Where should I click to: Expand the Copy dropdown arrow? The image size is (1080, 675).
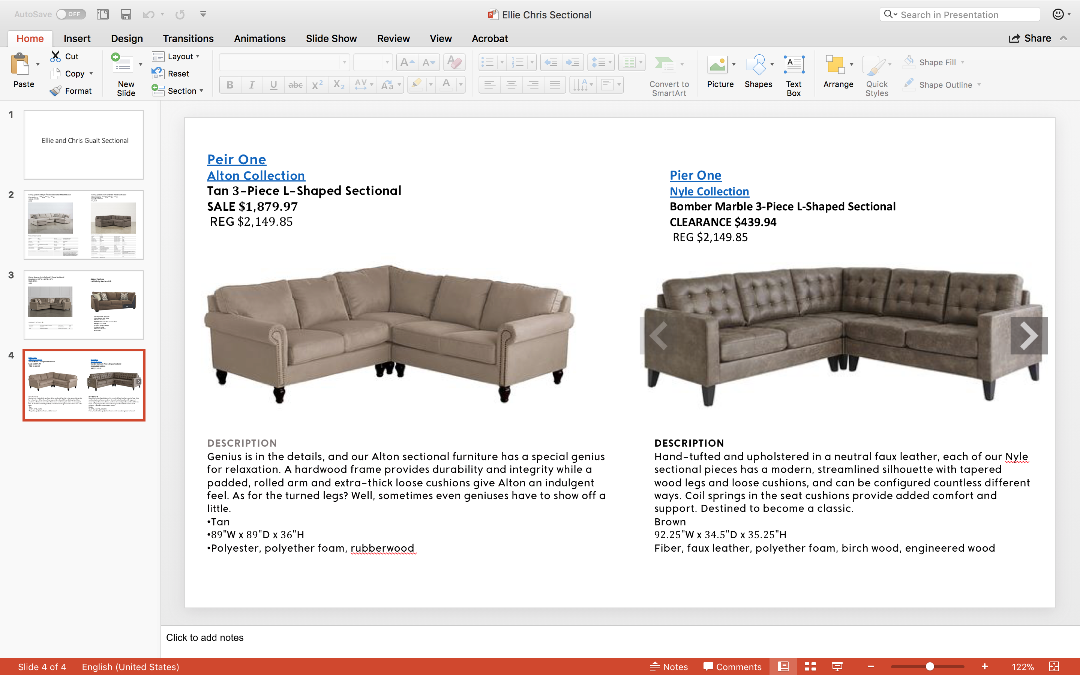click(91, 74)
